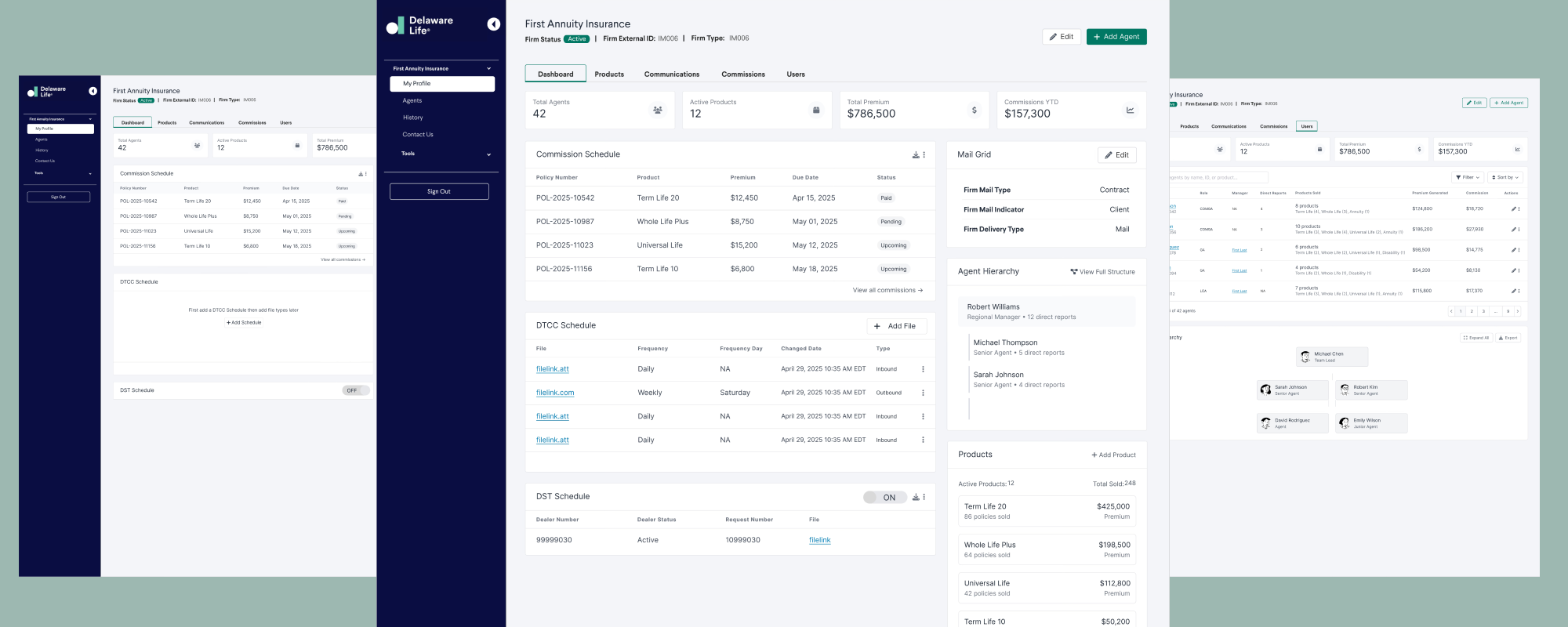Select Emily Wilson hierarchy card
The image size is (1568, 627).
[x=1371, y=423]
